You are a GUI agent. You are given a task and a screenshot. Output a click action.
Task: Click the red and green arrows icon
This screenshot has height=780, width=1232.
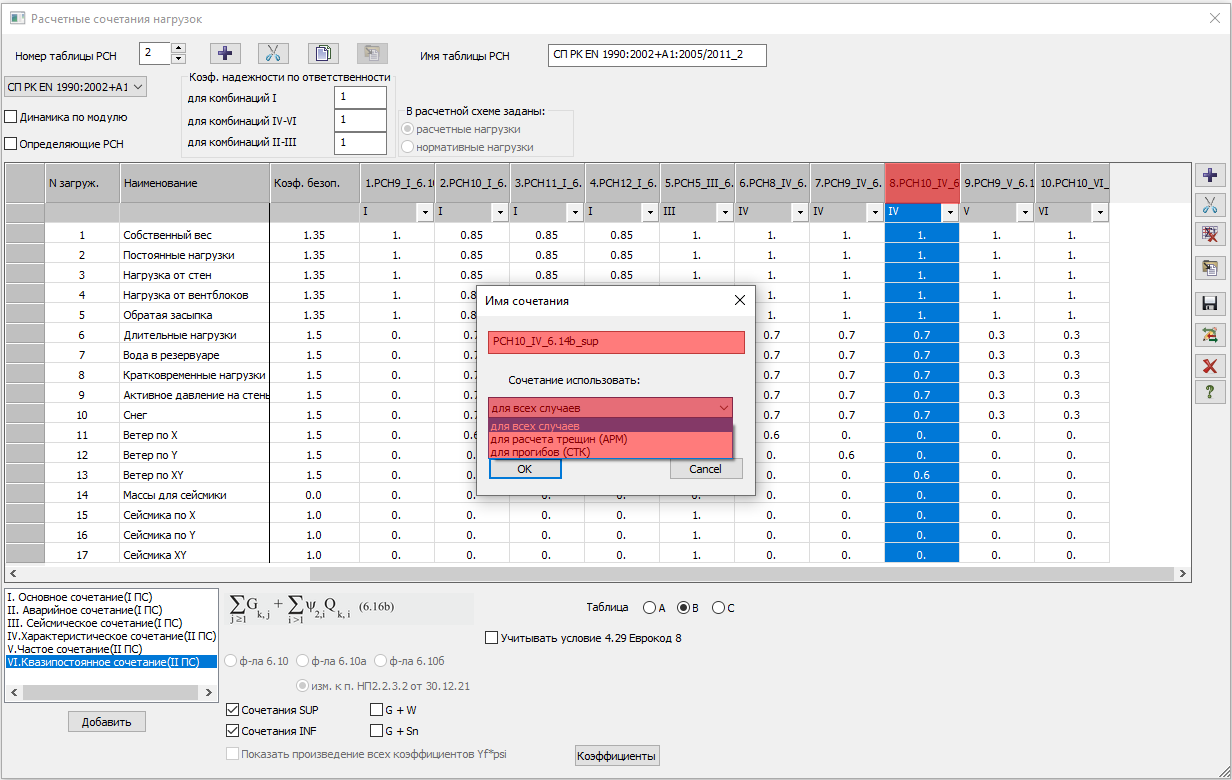tap(1210, 334)
